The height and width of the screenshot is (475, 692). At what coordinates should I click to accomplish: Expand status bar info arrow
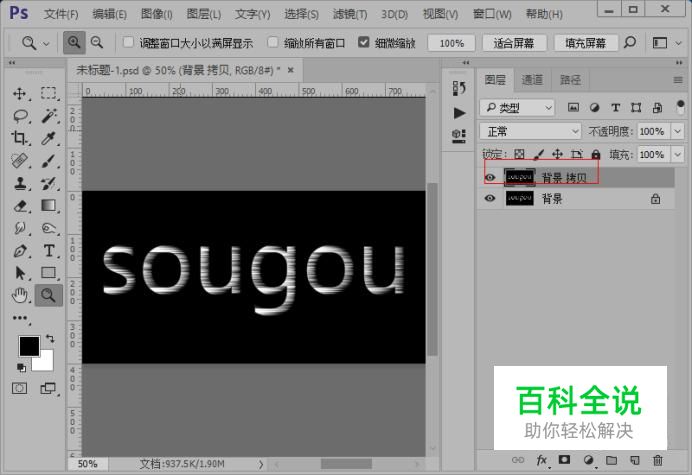coord(261,464)
